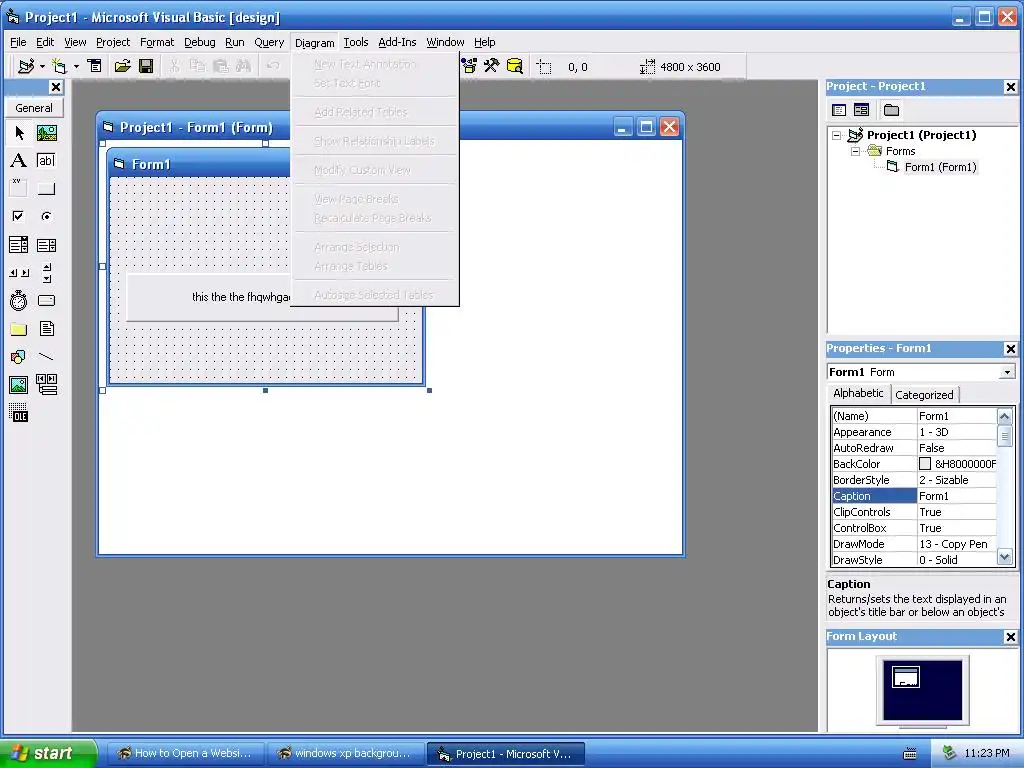Image resolution: width=1024 pixels, height=768 pixels.
Task: Collapse the Project1 (Project1) tree node
Action: (837, 135)
